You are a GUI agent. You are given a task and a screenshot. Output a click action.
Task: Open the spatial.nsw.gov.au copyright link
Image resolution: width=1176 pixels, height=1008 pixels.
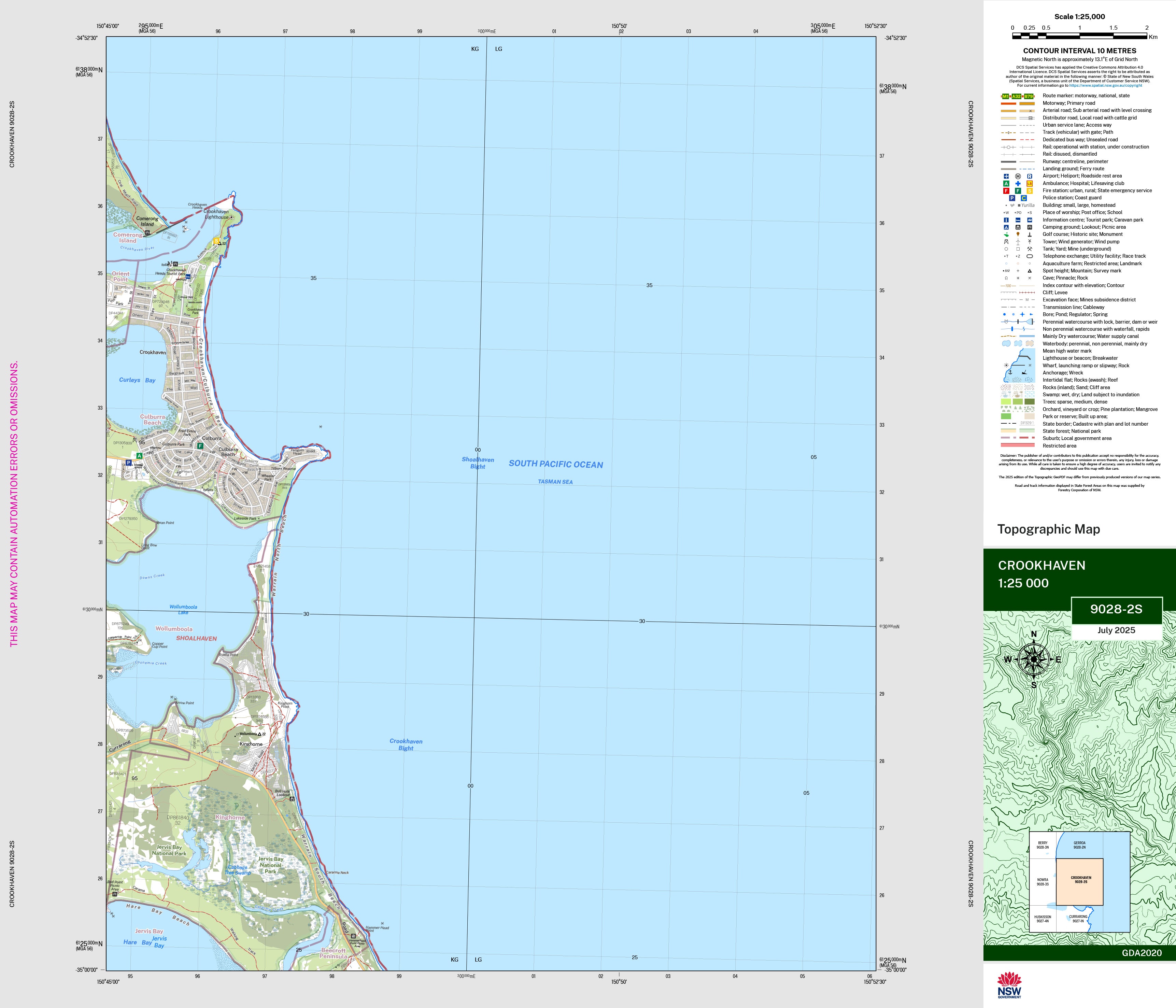tap(1105, 86)
